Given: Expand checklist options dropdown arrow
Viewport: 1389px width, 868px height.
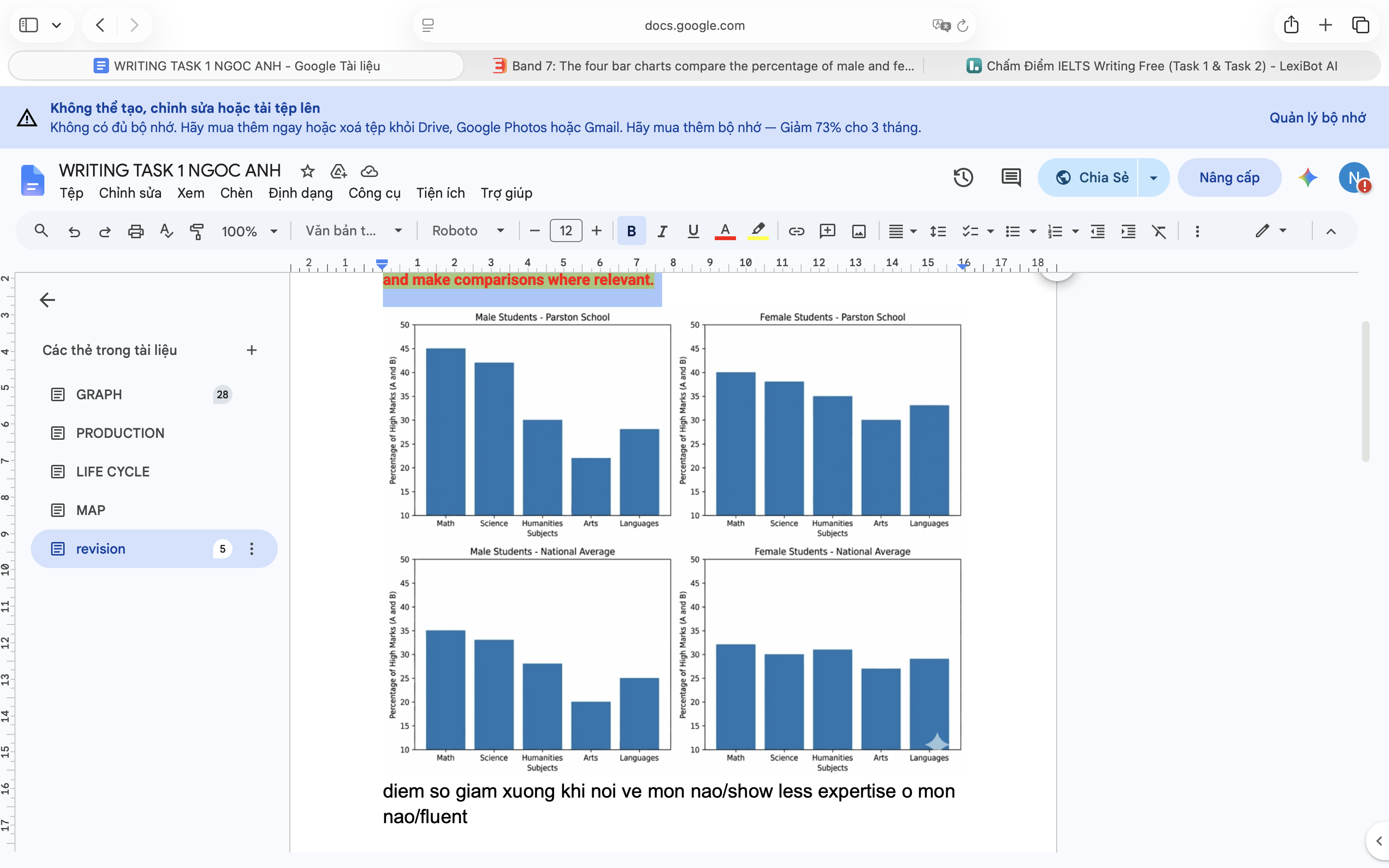Looking at the screenshot, I should pos(990,231).
